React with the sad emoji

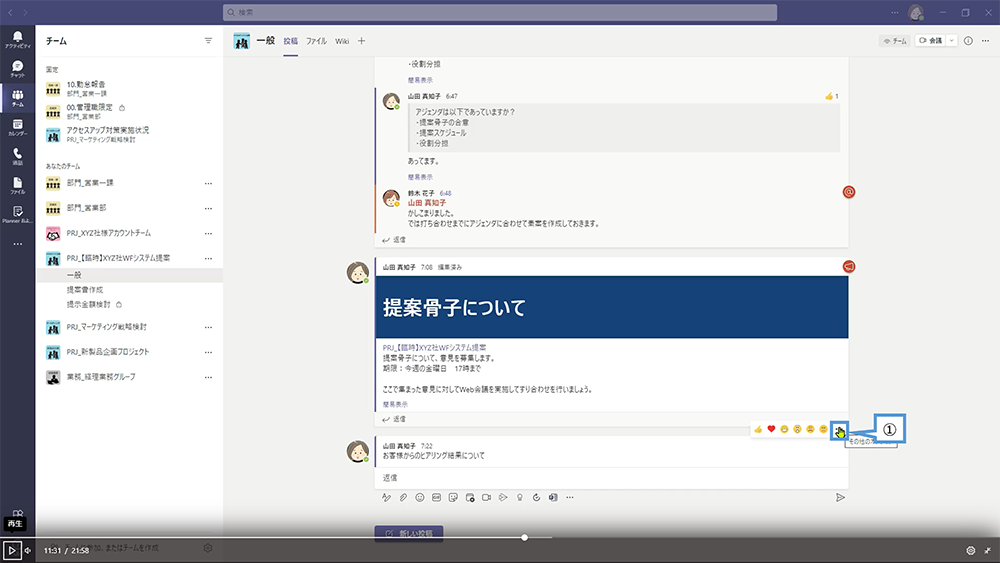coord(811,429)
